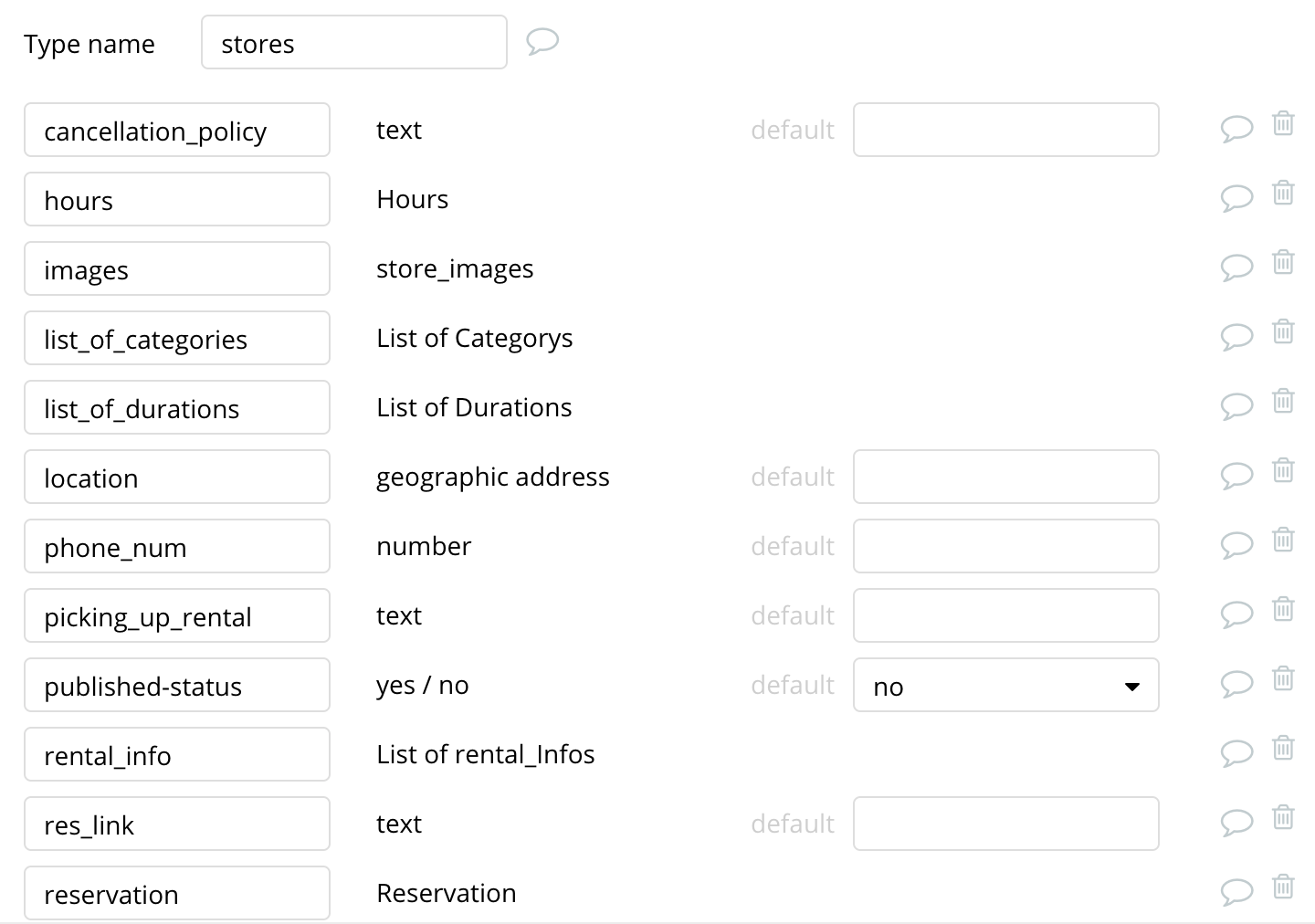Screen dimensions: 1315x924
Task: Open the published-status default dropdown
Action: (1005, 686)
